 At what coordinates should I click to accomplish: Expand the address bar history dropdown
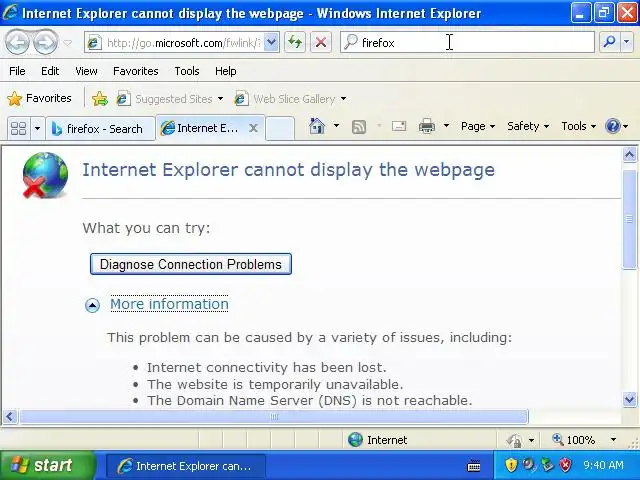pyautogui.click(x=271, y=42)
